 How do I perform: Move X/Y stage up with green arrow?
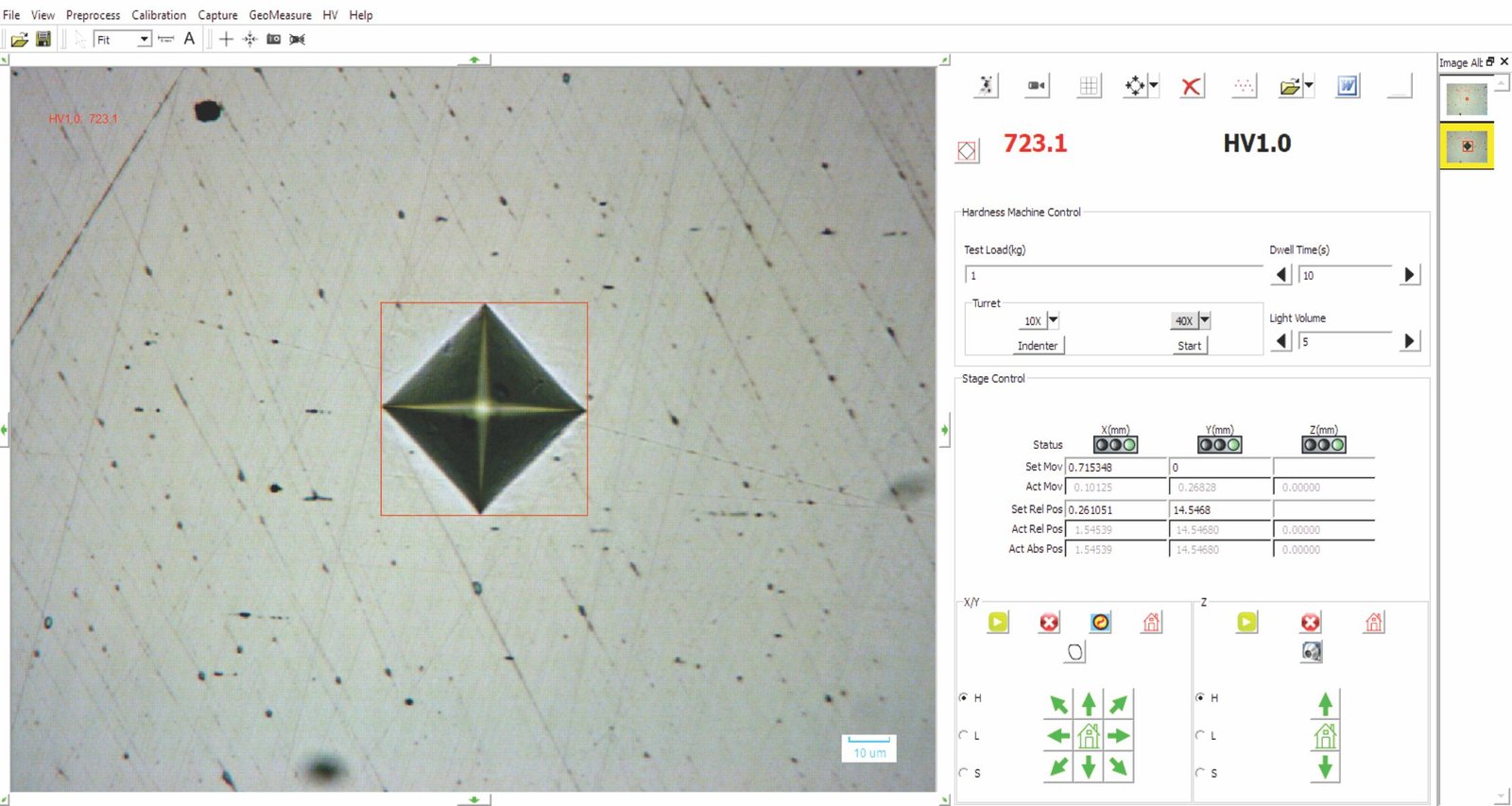(x=1089, y=704)
